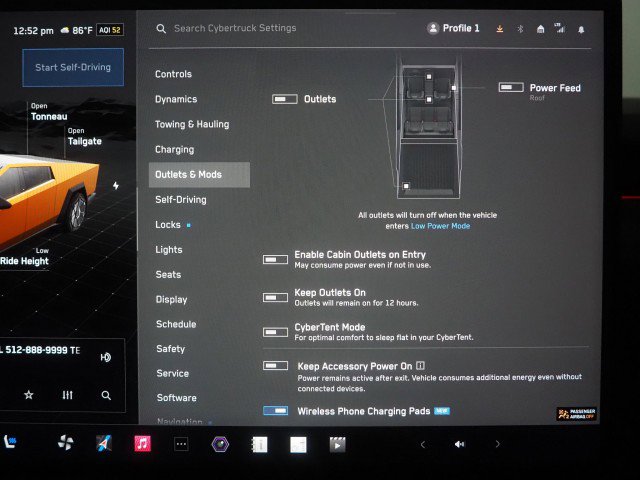Open the Dynamics settings menu
Image resolution: width=640 pixels, height=480 pixels.
point(176,99)
